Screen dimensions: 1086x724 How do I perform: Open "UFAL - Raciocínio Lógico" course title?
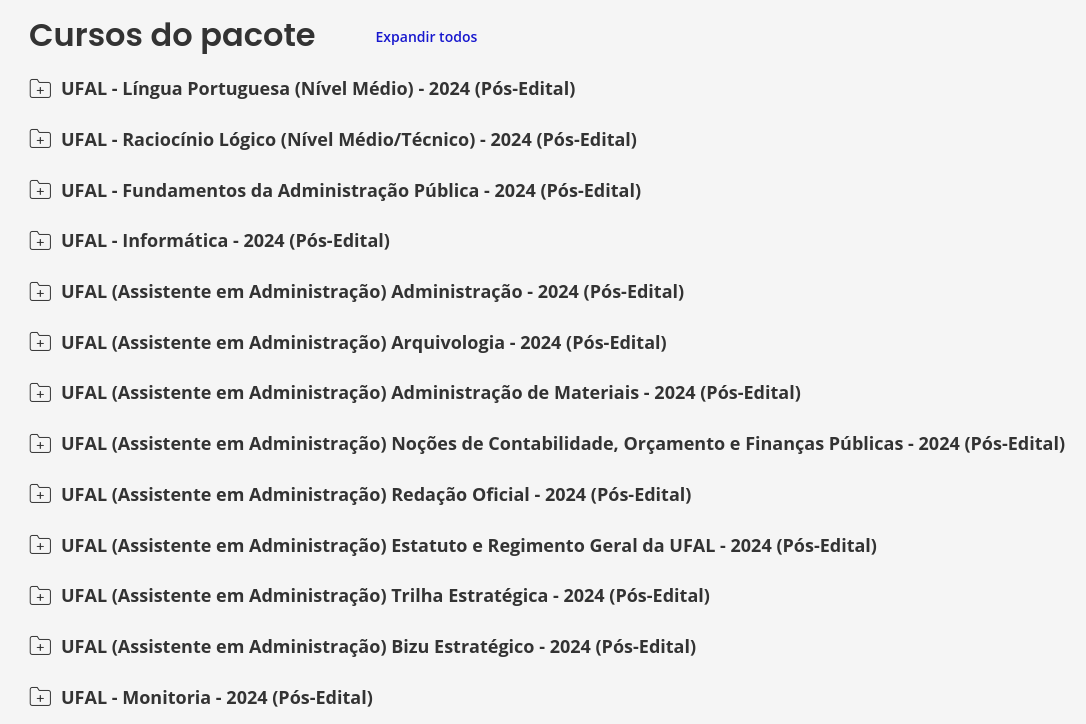pos(349,139)
